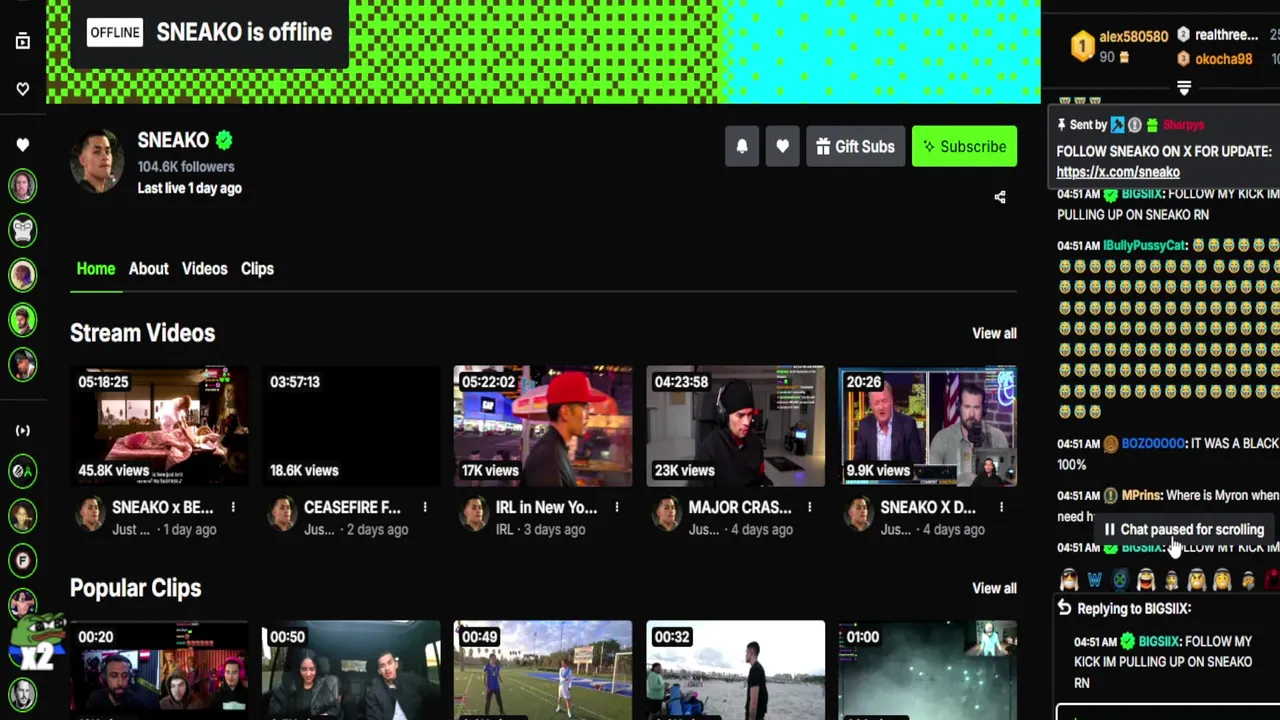Click the gift count icon under alex580580

coord(1124,58)
